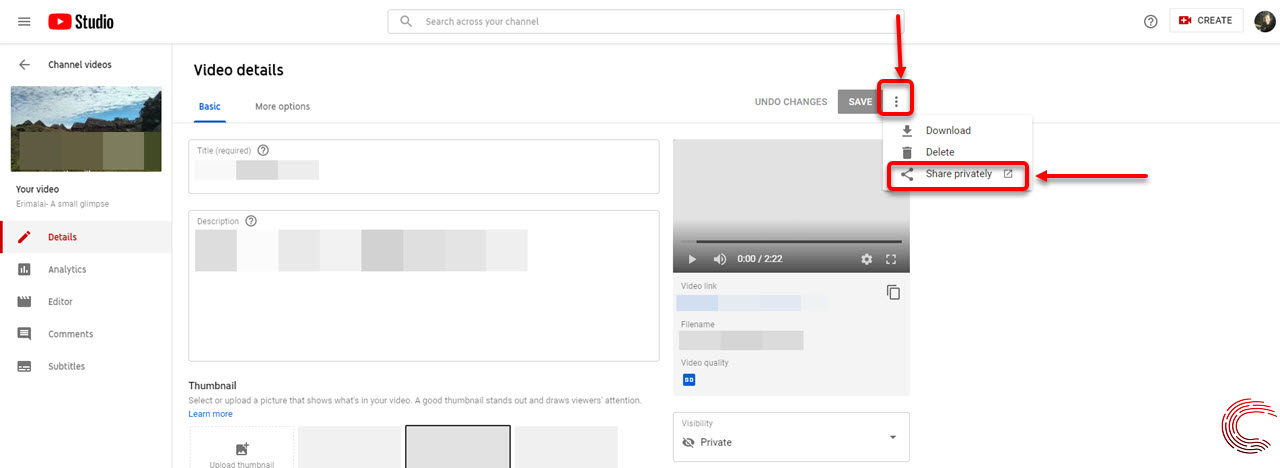Switch to the Basic tab
1280x468 pixels.
pos(210,106)
